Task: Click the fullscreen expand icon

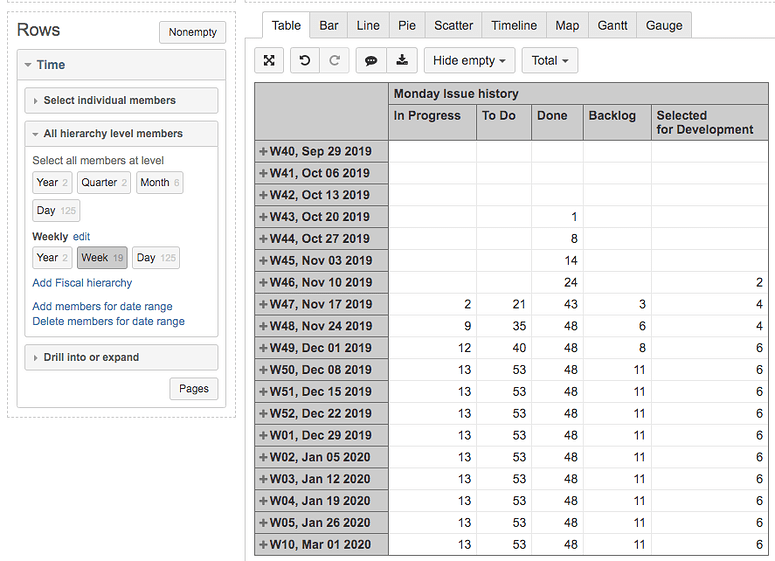Action: point(269,61)
